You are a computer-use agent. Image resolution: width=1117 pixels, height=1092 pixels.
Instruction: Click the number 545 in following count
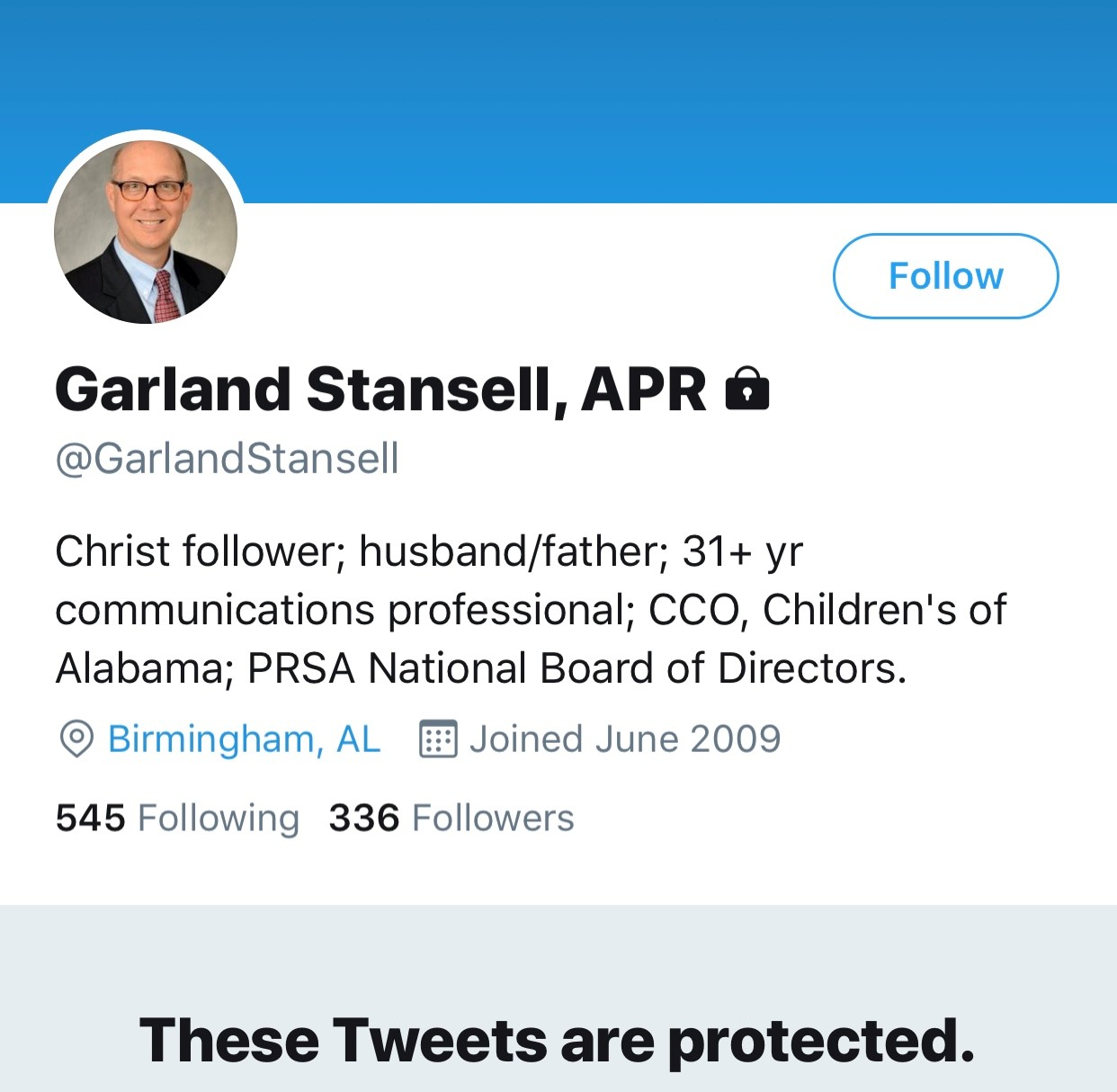90,819
